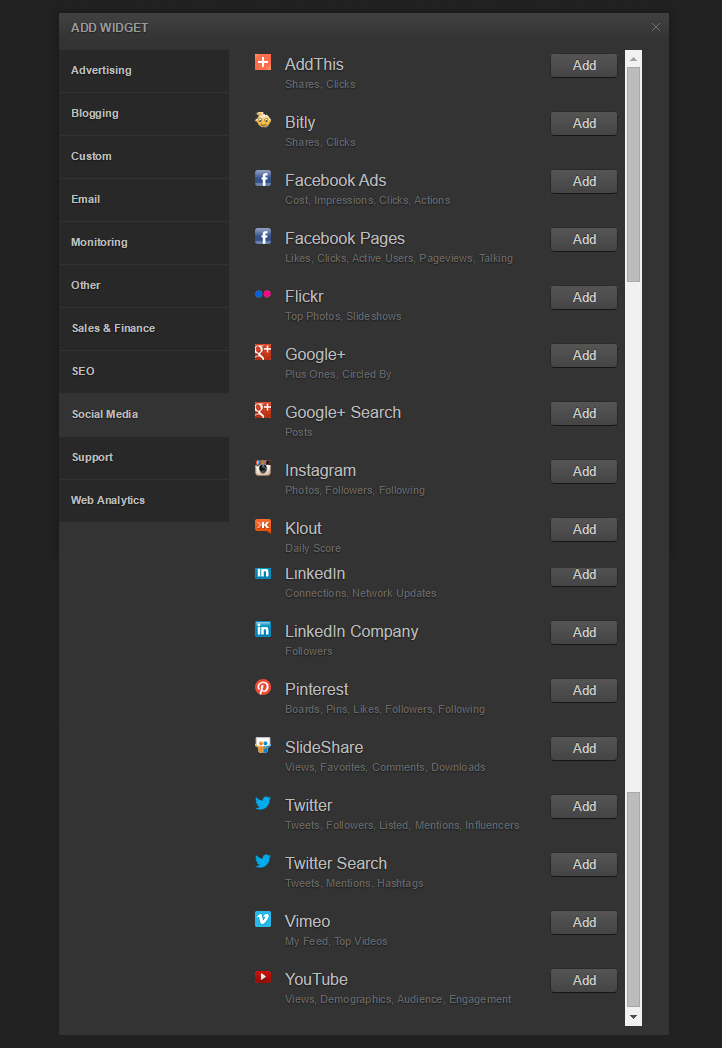
Task: Add the Facebook Pages widget
Action: (584, 240)
